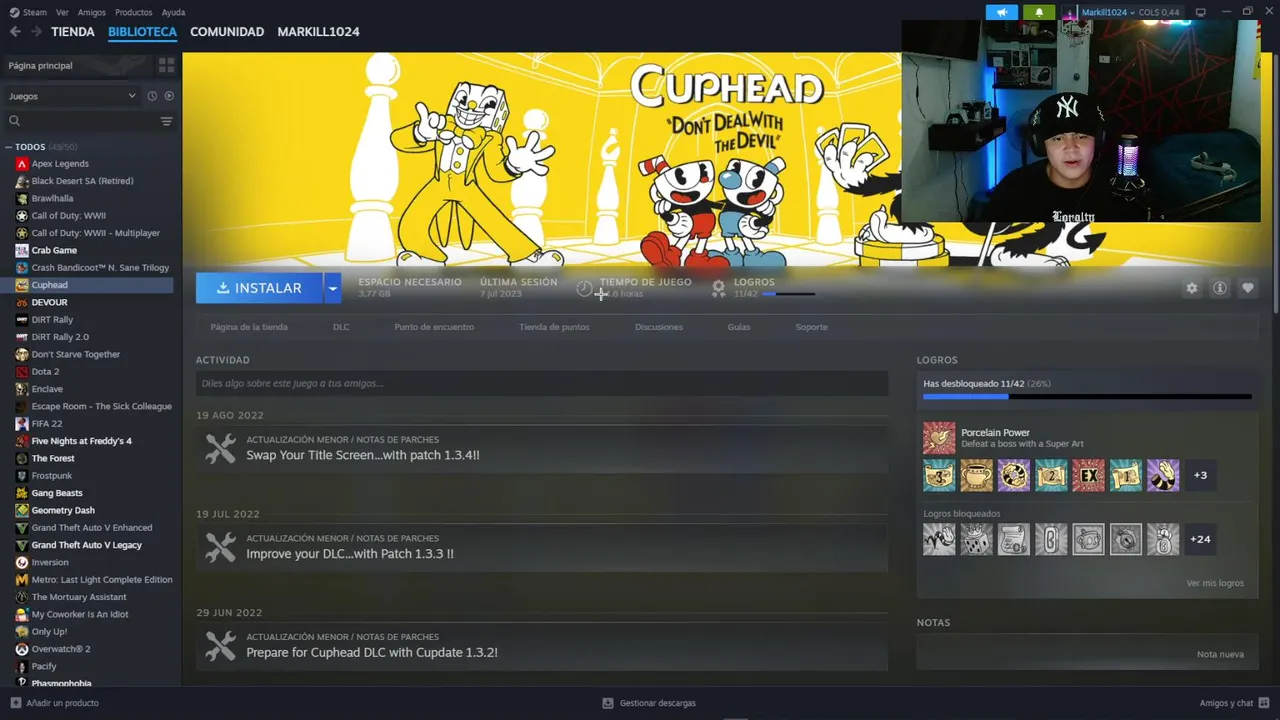Click the LOGROS 11/42 header progress bar
The width and height of the screenshot is (1280, 720).
[788, 294]
